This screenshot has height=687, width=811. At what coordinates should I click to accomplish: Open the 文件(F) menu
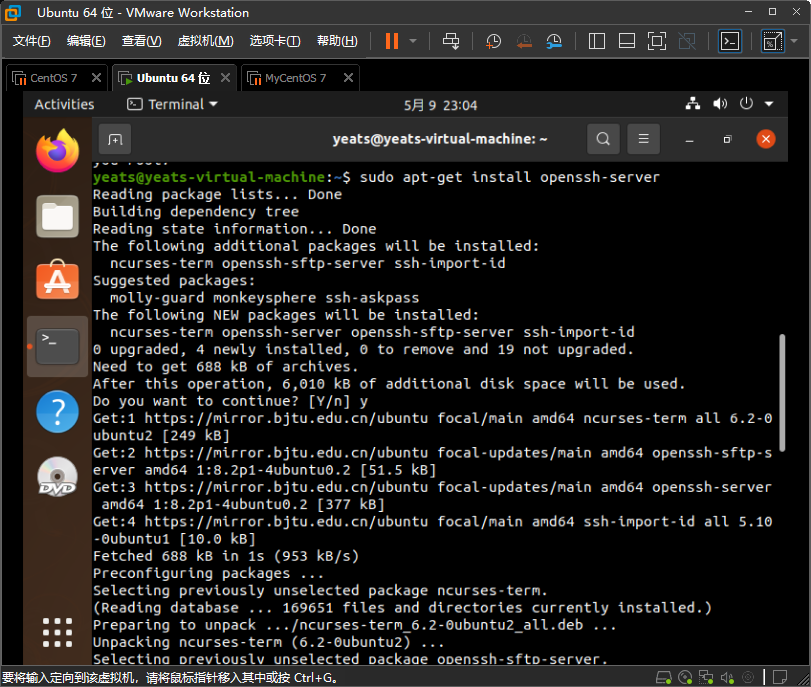(x=31, y=41)
